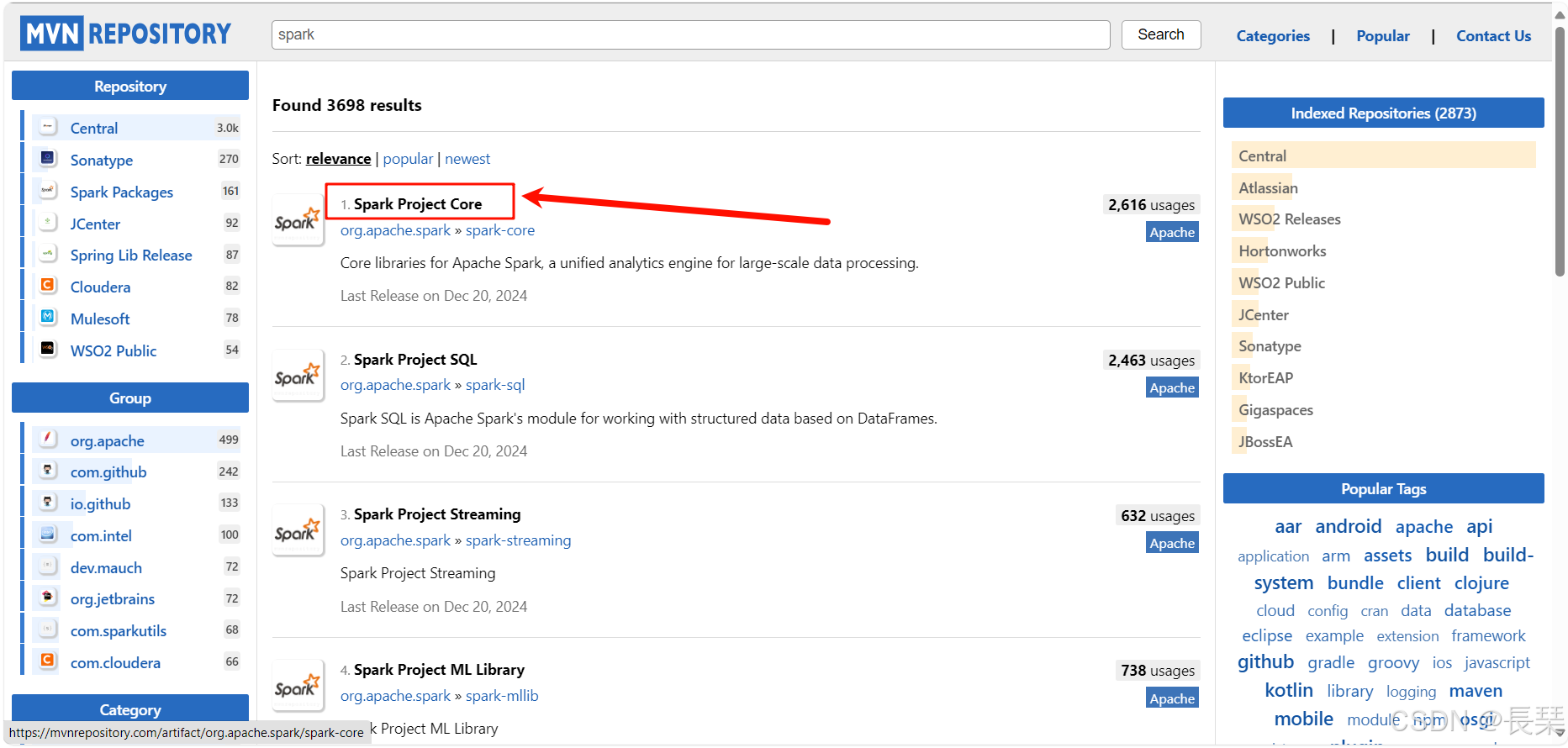Click the Spark Packages icon
Image resolution: width=1568 pixels, height=748 pixels.
click(x=48, y=191)
